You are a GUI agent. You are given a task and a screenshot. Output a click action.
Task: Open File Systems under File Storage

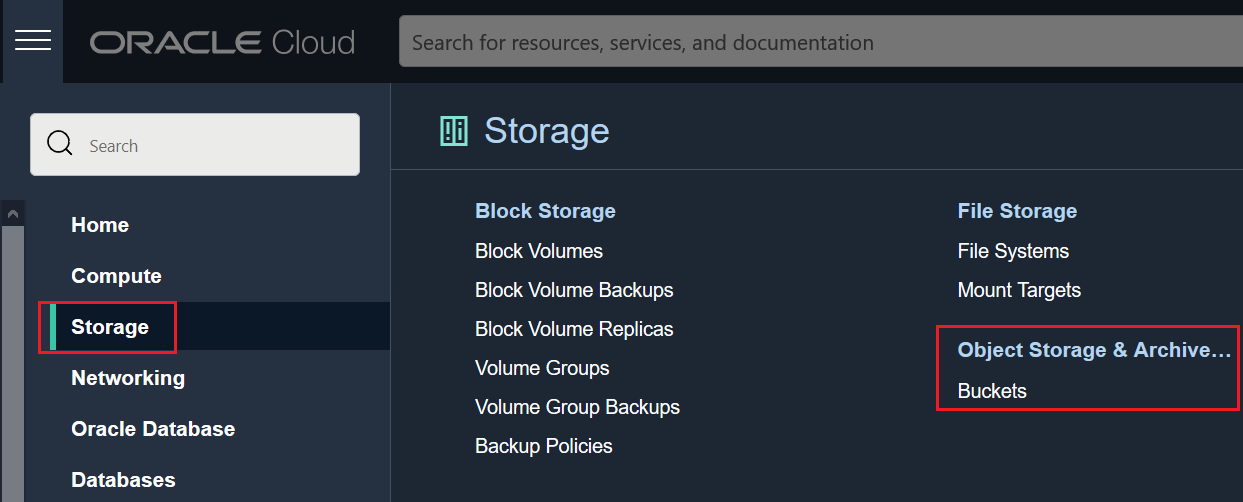[1013, 251]
